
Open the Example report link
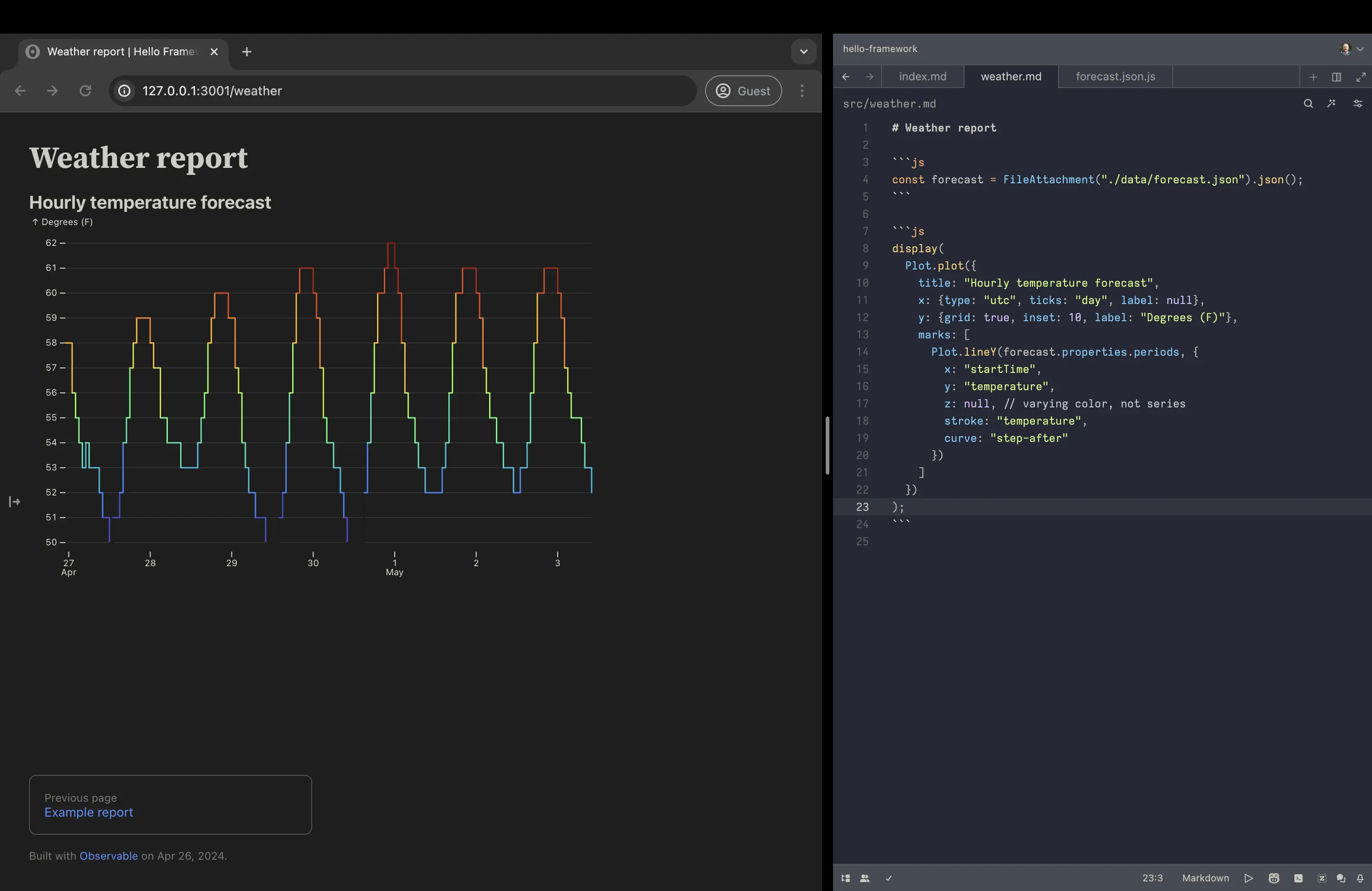[89, 812]
